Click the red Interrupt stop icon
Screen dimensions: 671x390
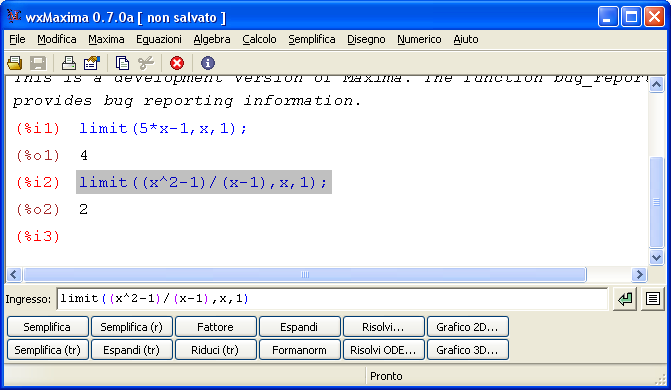[x=177, y=63]
